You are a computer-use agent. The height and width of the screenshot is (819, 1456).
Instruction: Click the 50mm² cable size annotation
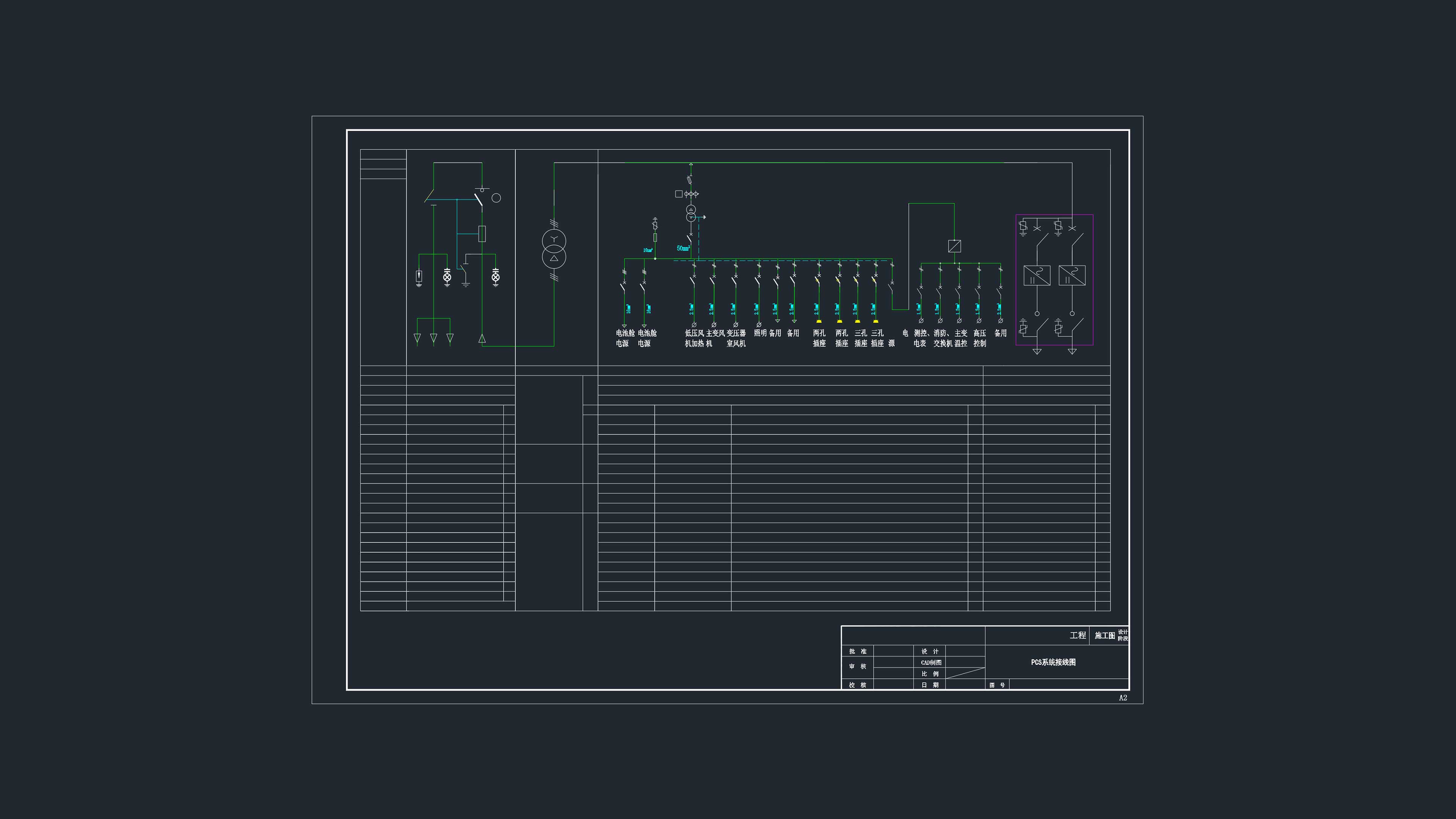683,248
